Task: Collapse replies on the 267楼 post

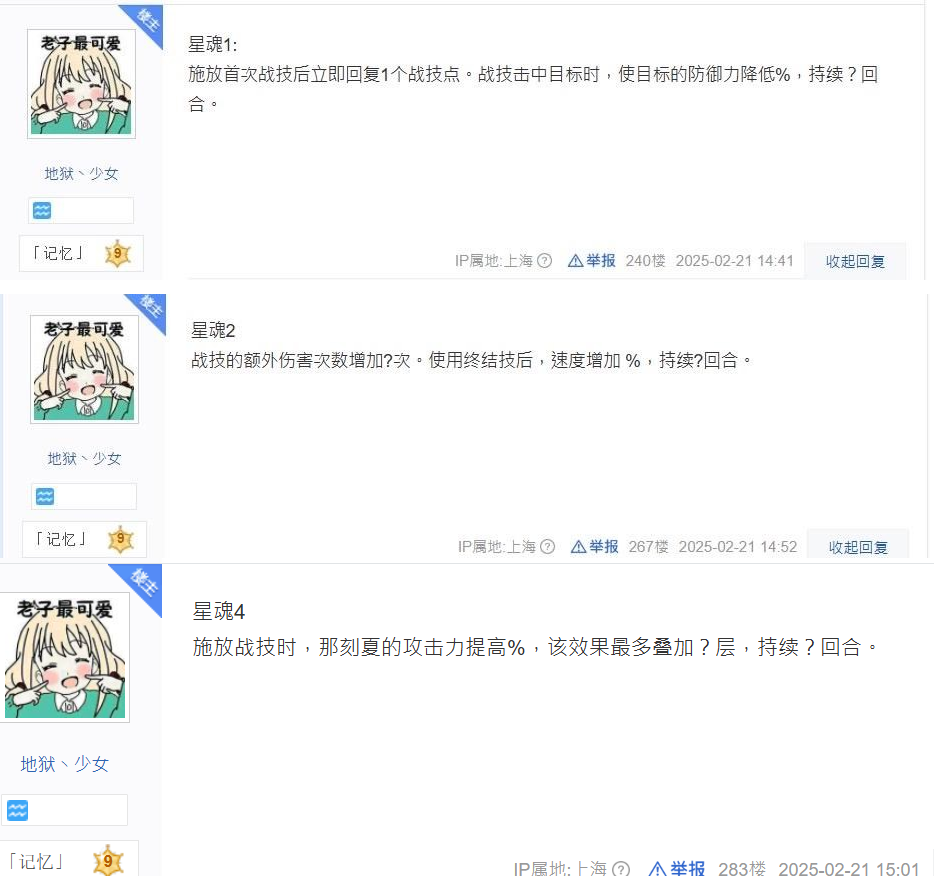Action: pos(858,547)
